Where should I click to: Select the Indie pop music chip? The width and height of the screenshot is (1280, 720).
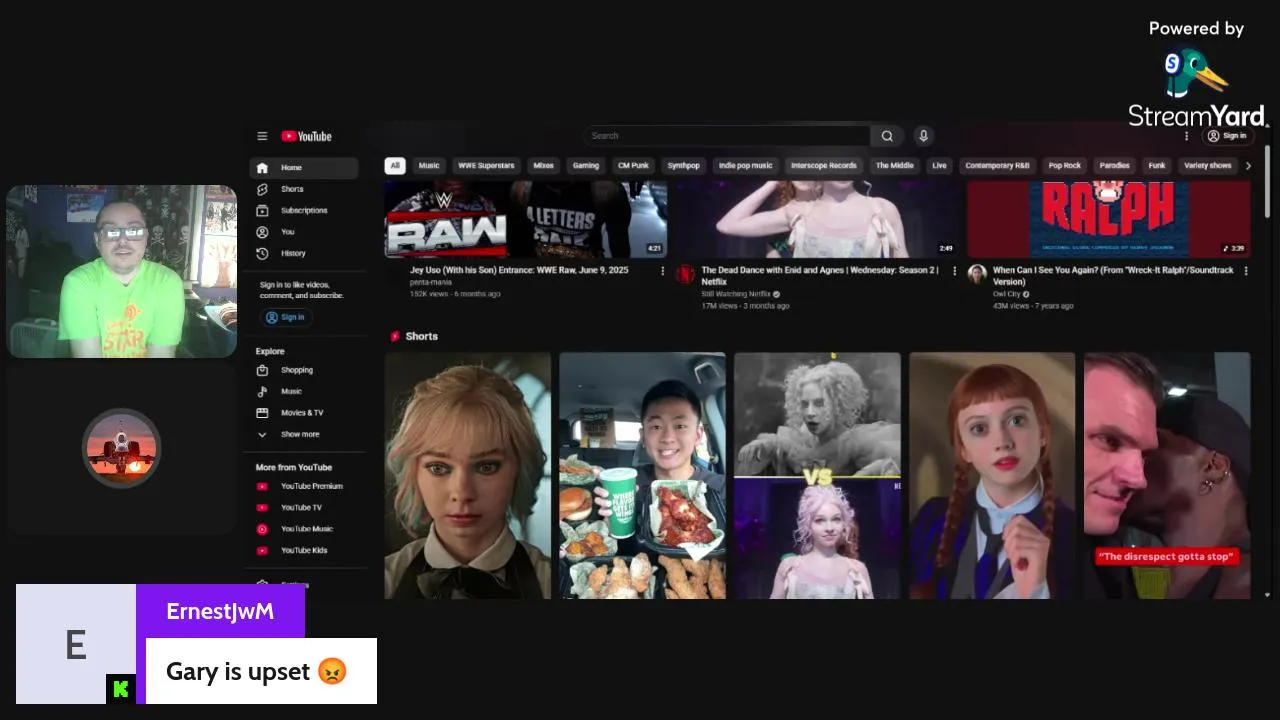click(x=746, y=165)
